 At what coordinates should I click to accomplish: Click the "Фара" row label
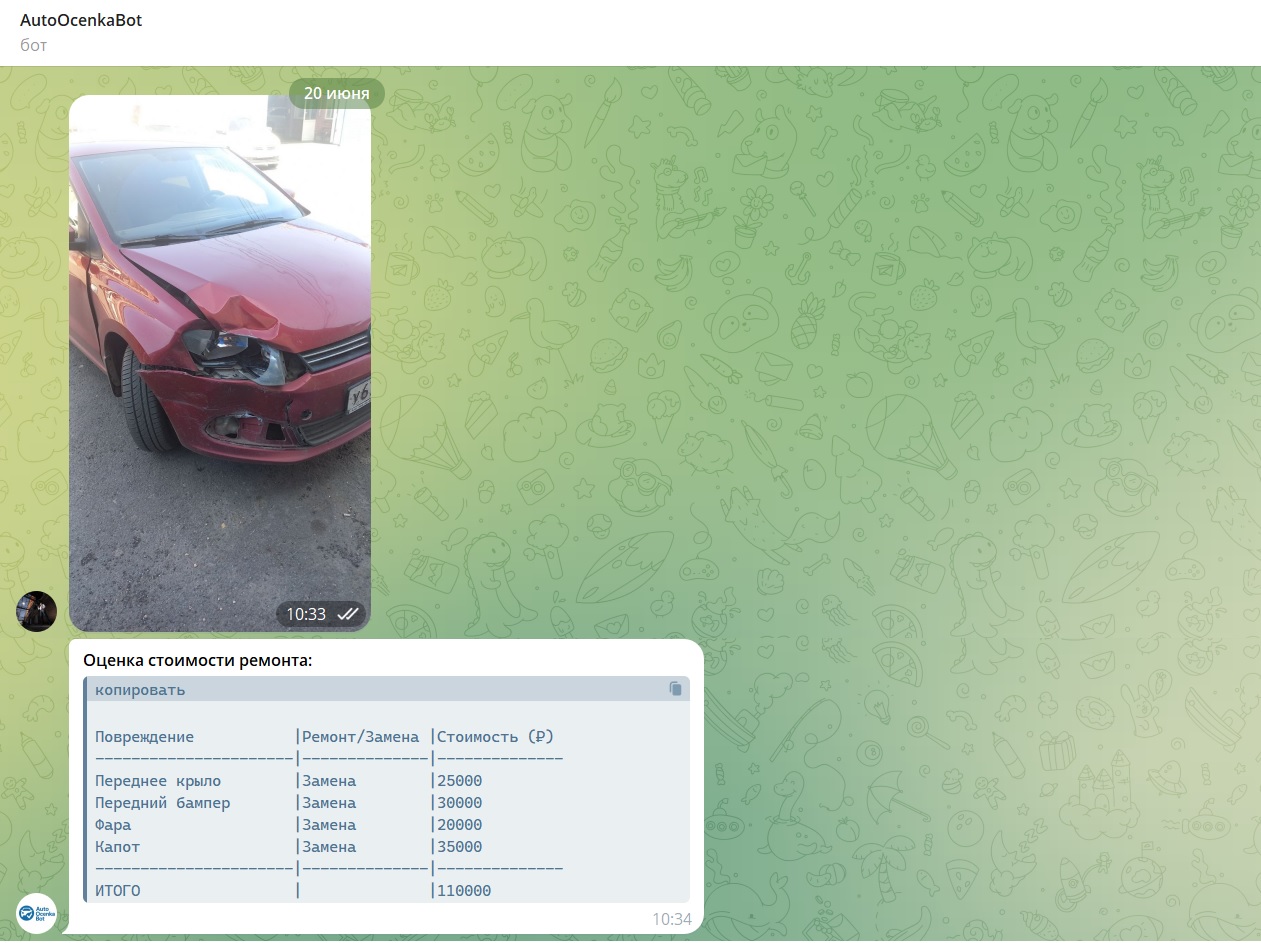(x=113, y=825)
